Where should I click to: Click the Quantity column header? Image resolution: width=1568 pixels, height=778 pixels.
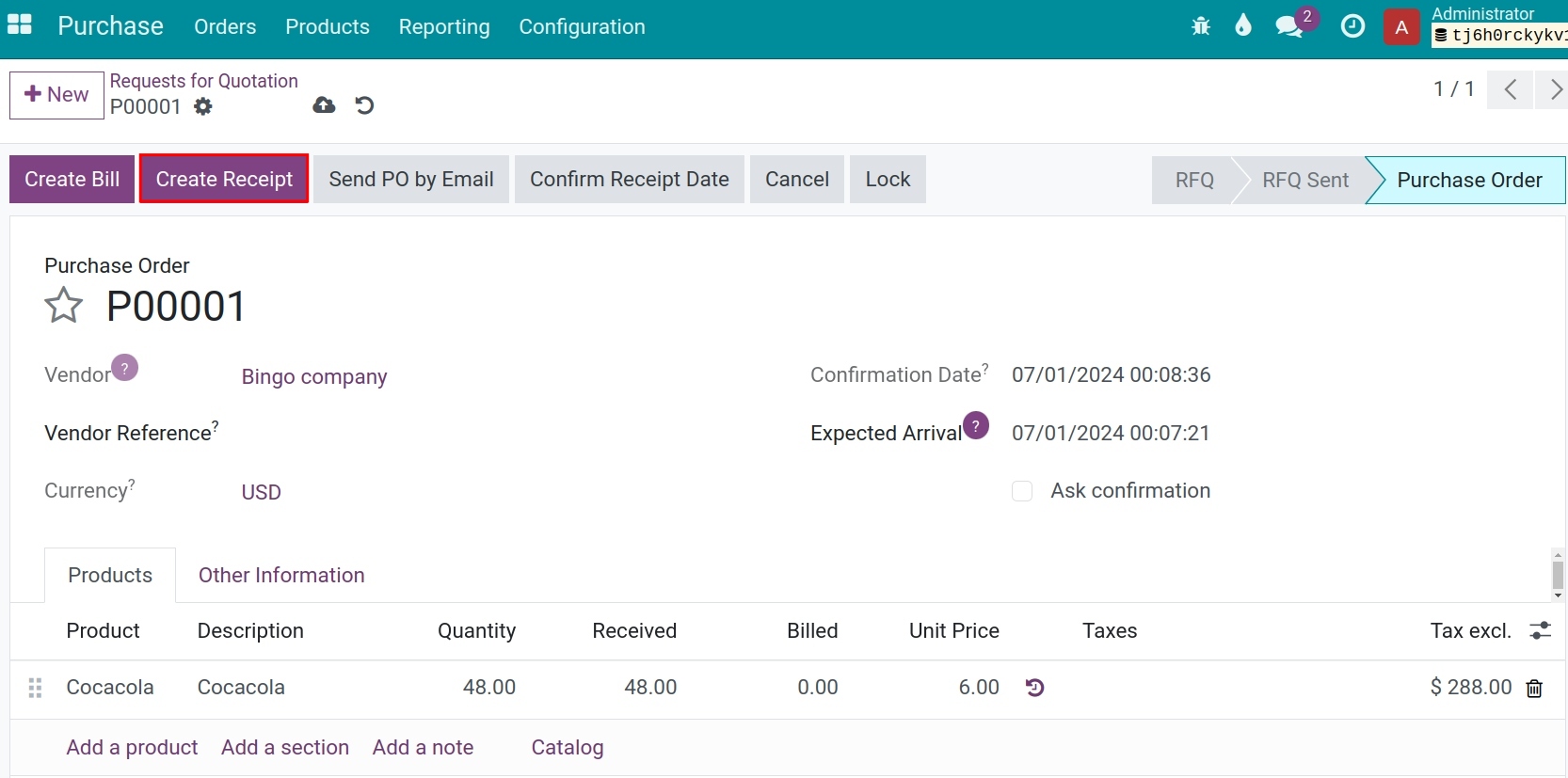click(476, 630)
